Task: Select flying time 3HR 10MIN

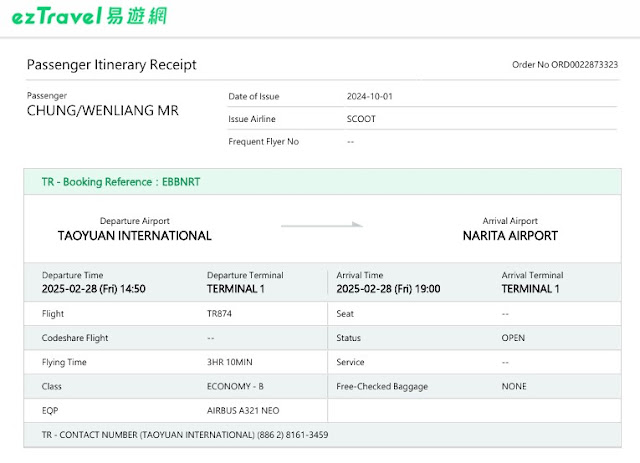Action: [229, 362]
